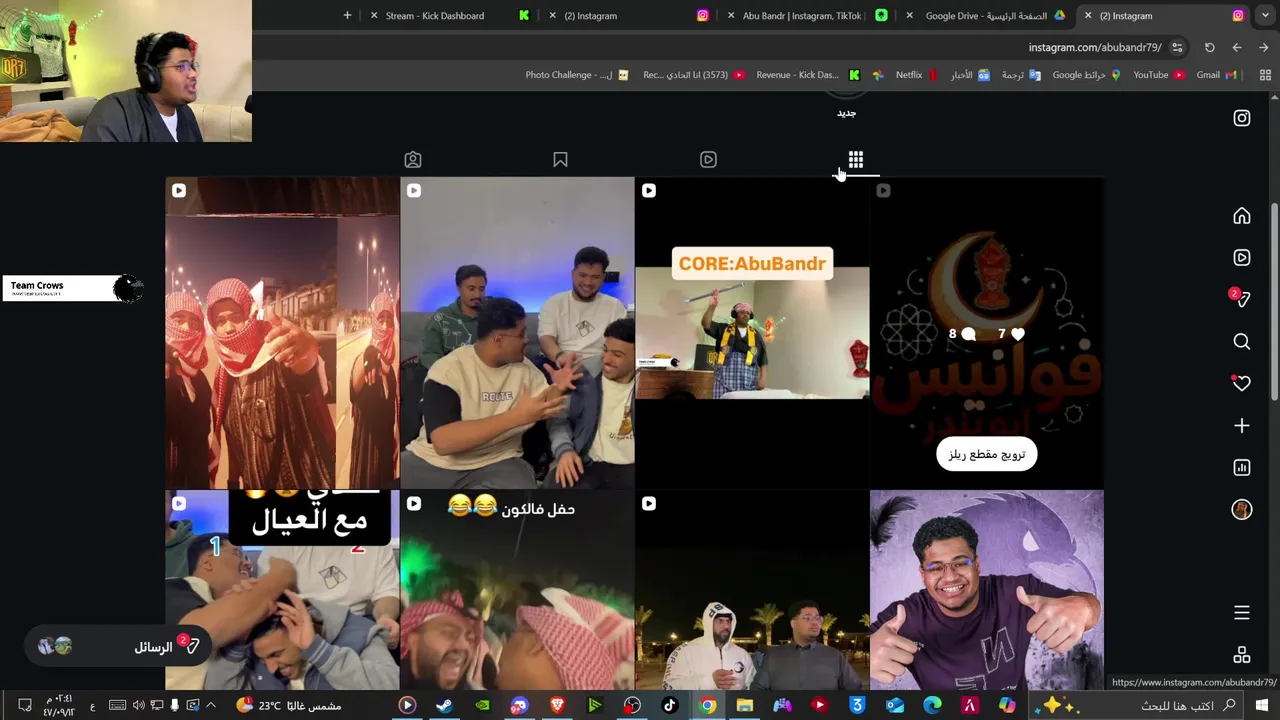Close the Google Drive tab

tap(909, 16)
